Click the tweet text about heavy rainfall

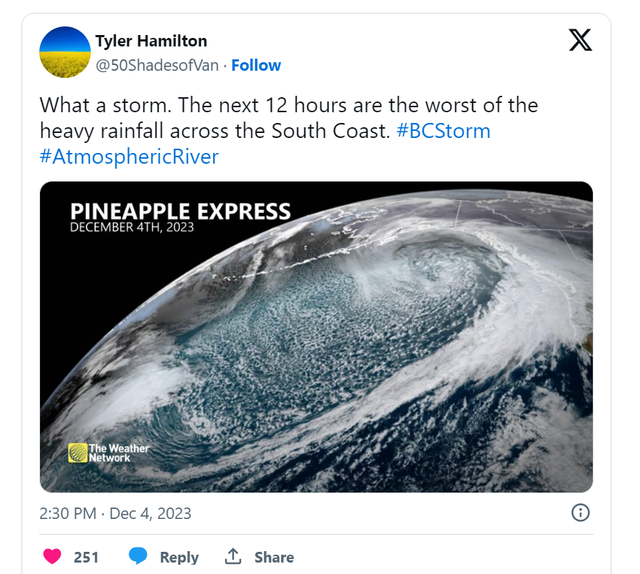289,118
